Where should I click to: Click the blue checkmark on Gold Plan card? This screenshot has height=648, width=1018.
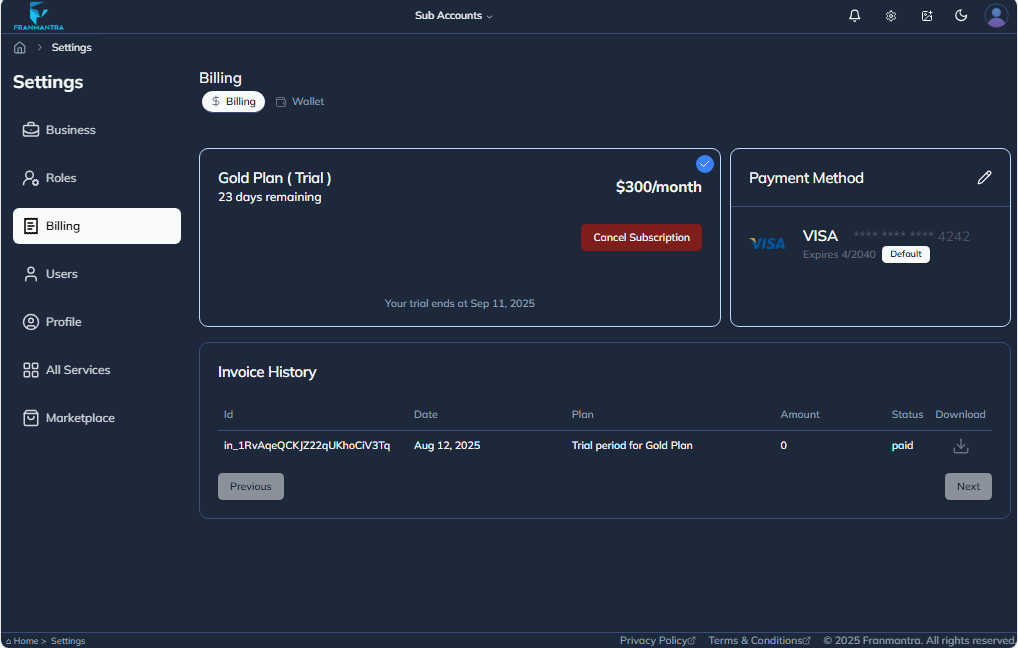[x=704, y=163]
